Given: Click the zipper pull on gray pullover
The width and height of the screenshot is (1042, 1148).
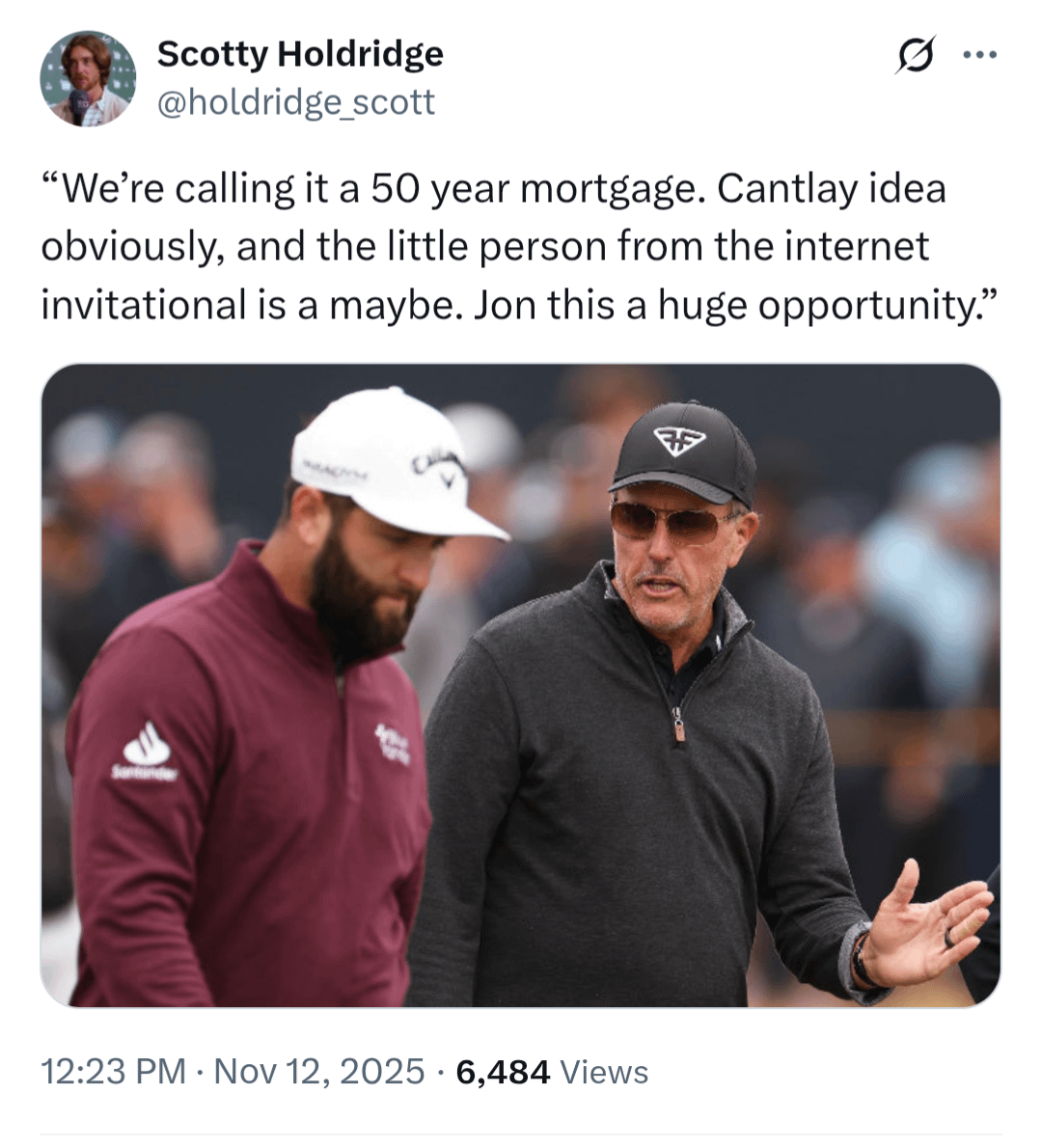Looking at the screenshot, I should 679,724.
